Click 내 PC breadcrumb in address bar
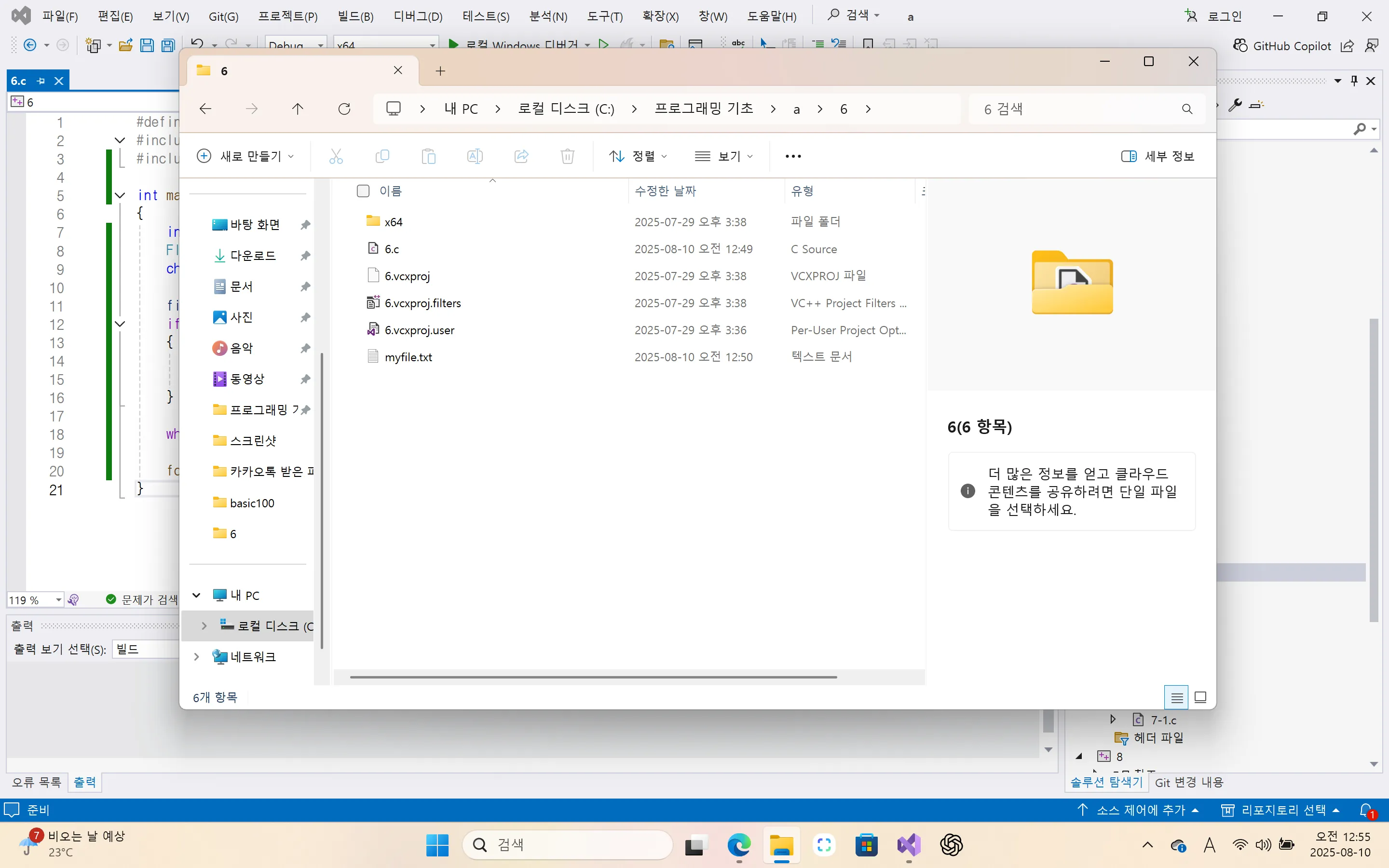The image size is (1389, 868). (x=461, y=109)
